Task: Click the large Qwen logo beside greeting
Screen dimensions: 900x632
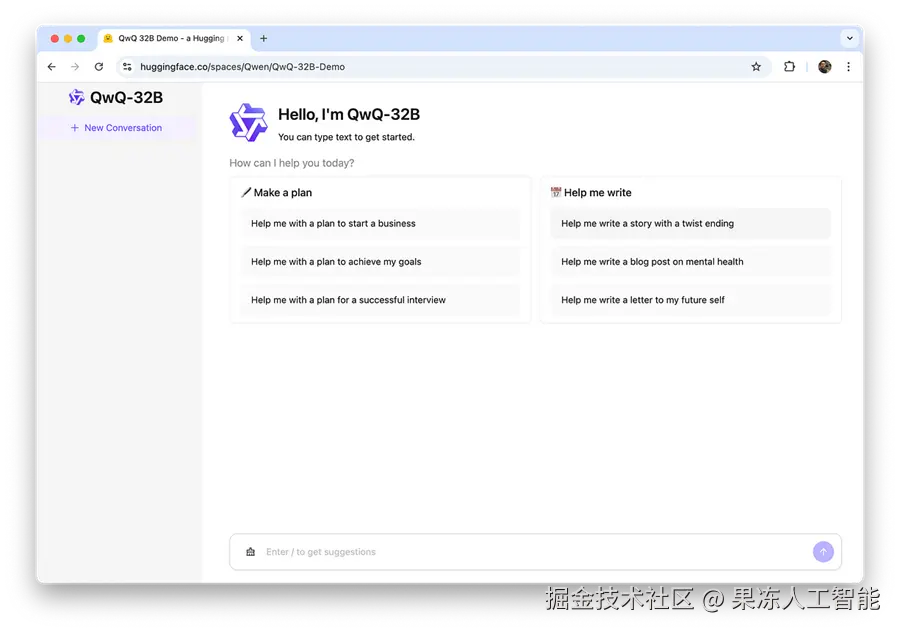Action: (x=249, y=122)
